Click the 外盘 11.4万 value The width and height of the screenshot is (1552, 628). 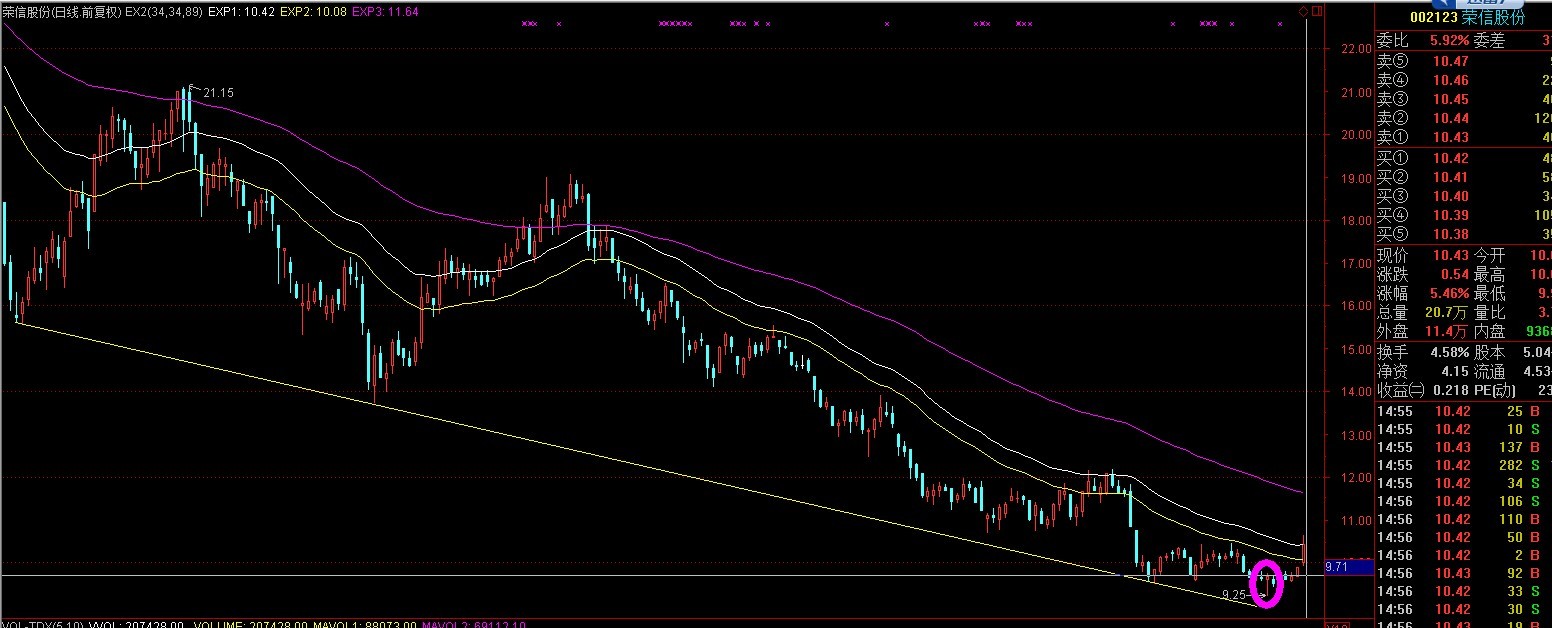(x=1446, y=332)
